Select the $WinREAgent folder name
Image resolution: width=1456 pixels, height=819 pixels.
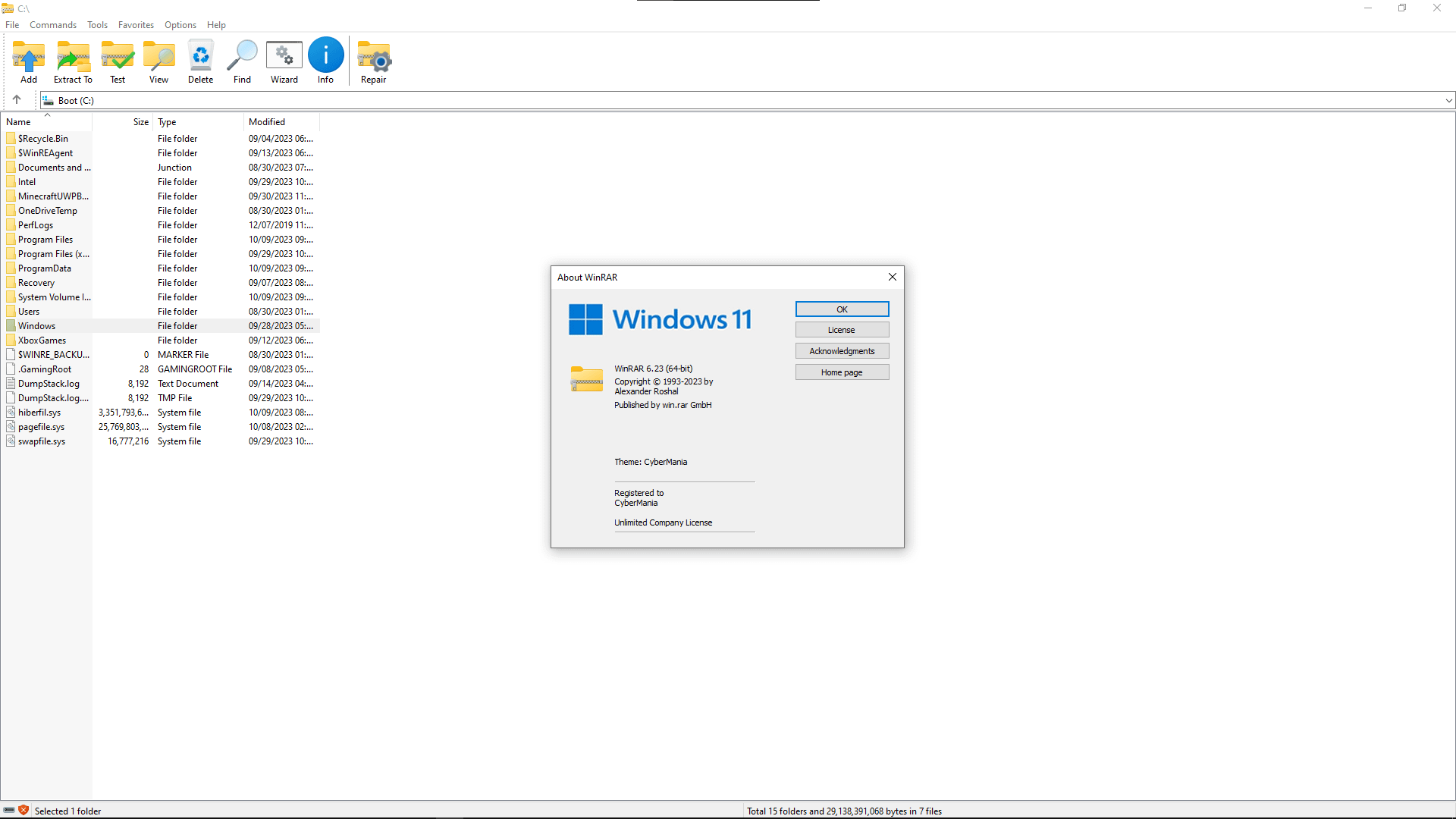[x=45, y=152]
